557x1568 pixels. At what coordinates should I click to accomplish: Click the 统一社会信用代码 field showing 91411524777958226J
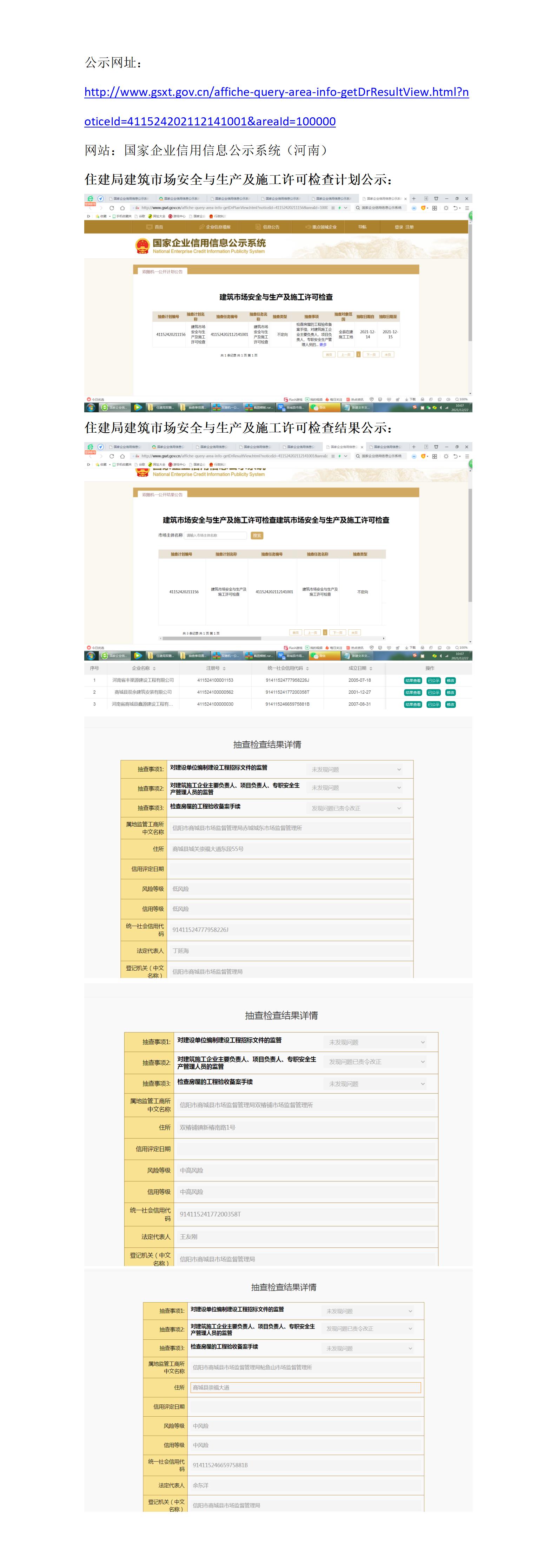point(290,930)
